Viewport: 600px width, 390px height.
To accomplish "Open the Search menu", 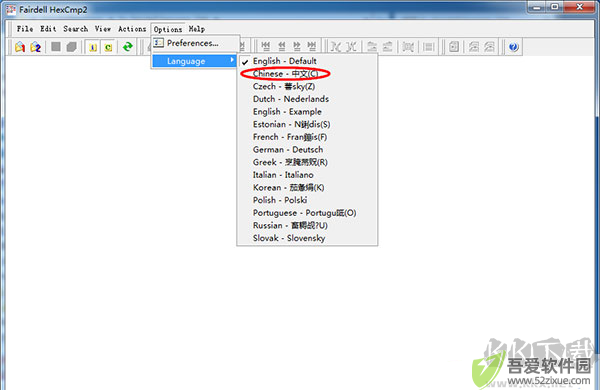I will pyautogui.click(x=75, y=29).
